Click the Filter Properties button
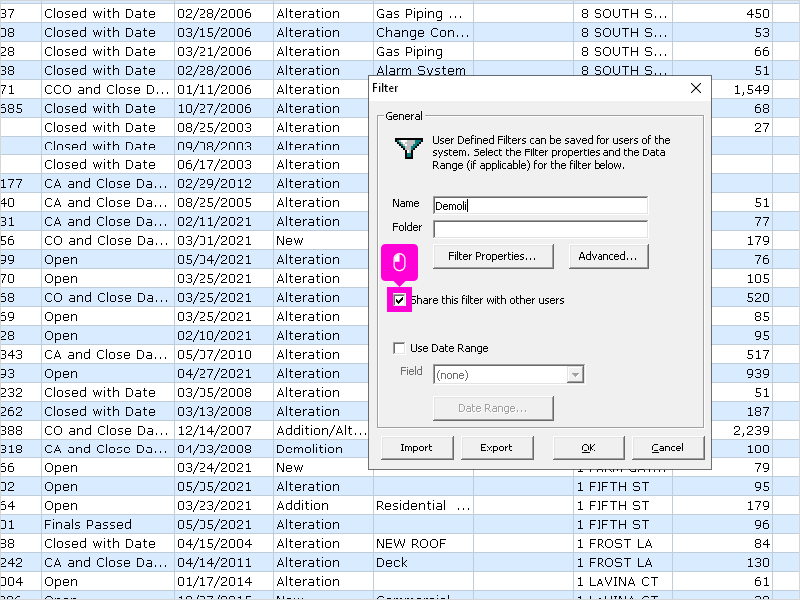The width and height of the screenshot is (800, 600). (493, 256)
